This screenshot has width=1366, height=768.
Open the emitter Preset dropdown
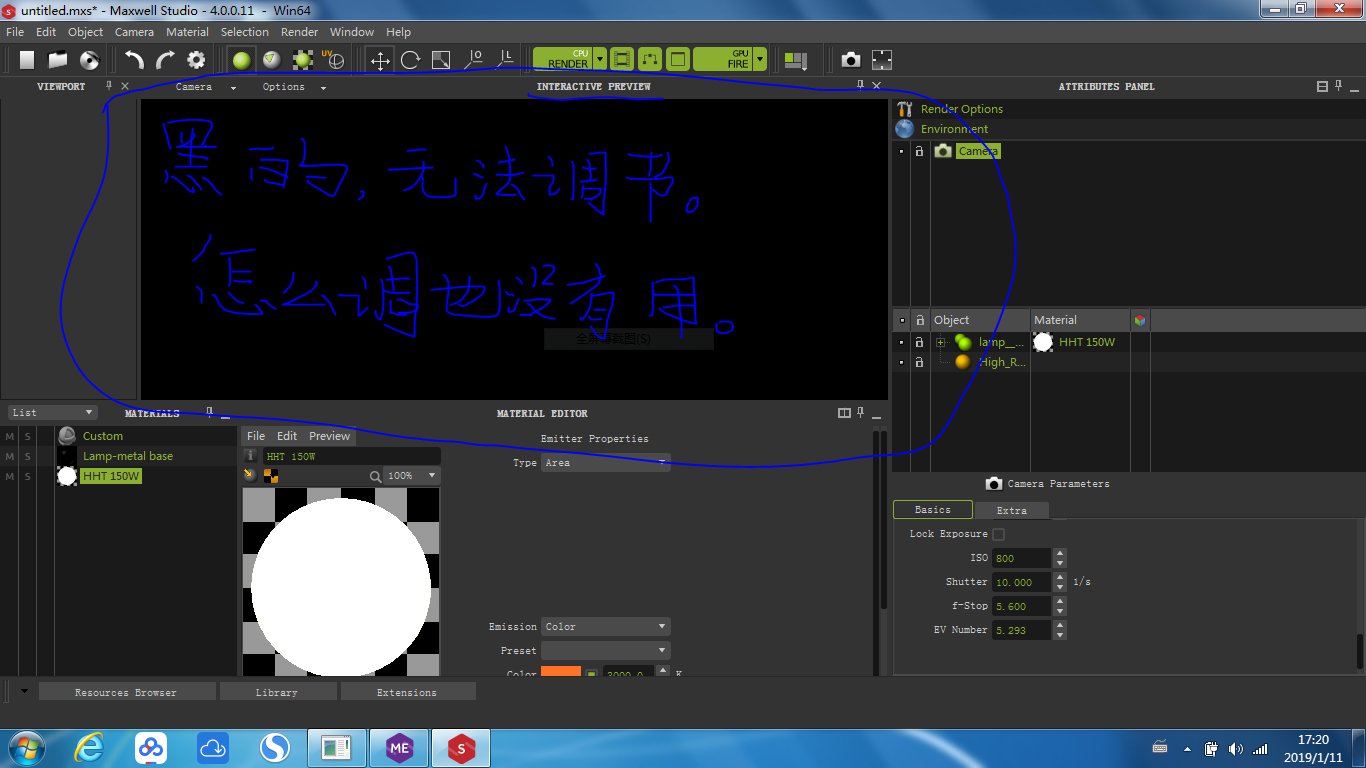pos(605,651)
